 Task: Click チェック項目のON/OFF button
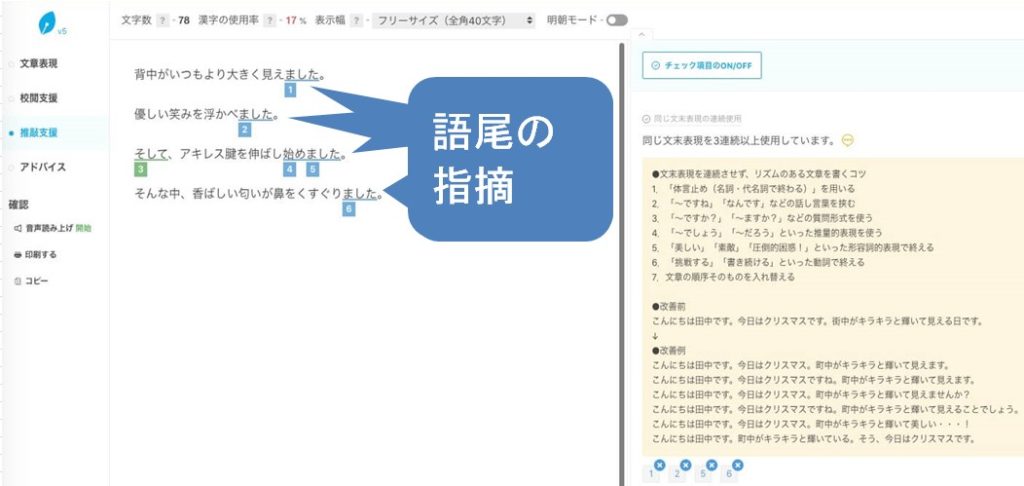701,66
